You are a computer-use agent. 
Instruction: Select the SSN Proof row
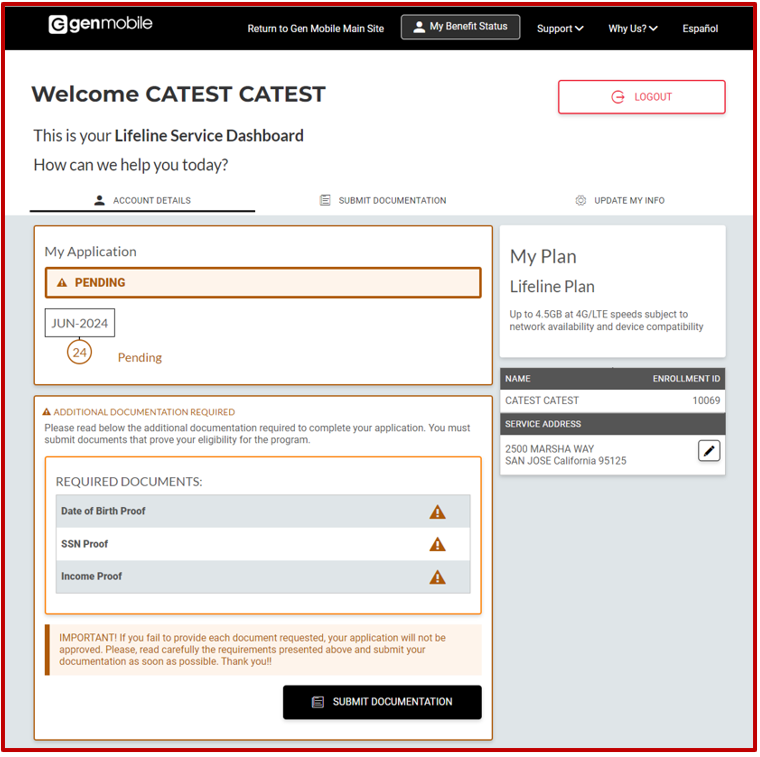[x=263, y=544]
